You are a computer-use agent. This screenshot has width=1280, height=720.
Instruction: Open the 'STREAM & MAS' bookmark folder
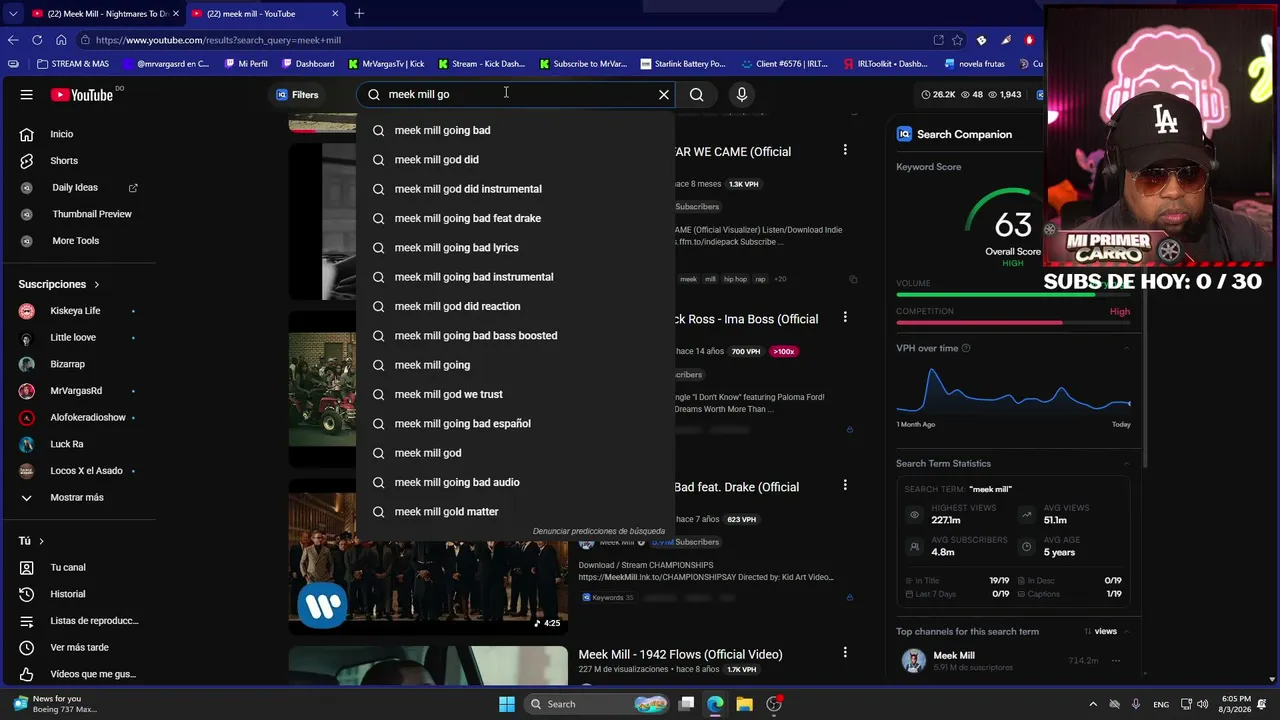click(73, 64)
